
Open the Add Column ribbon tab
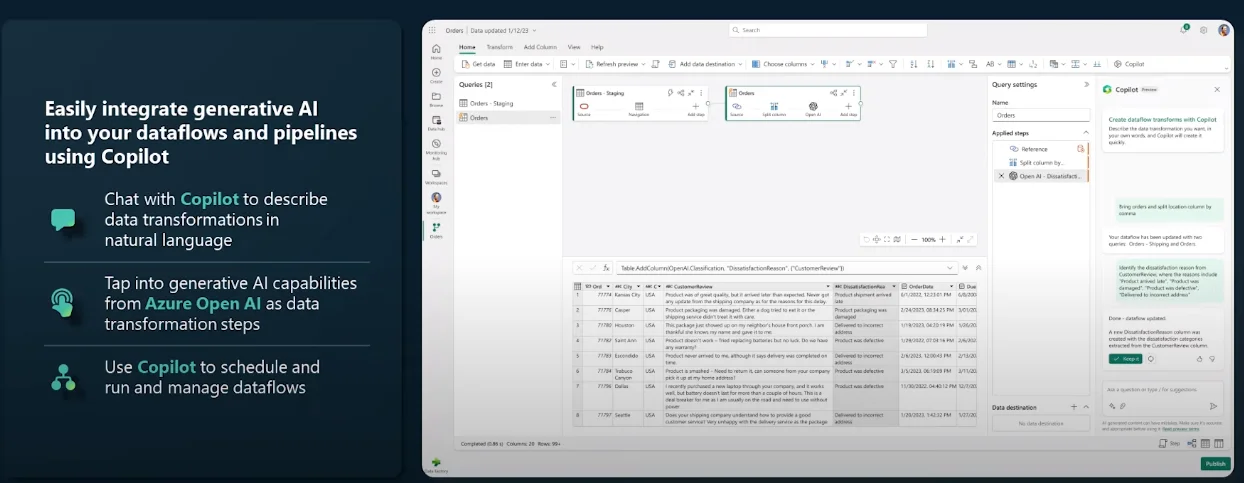click(540, 47)
